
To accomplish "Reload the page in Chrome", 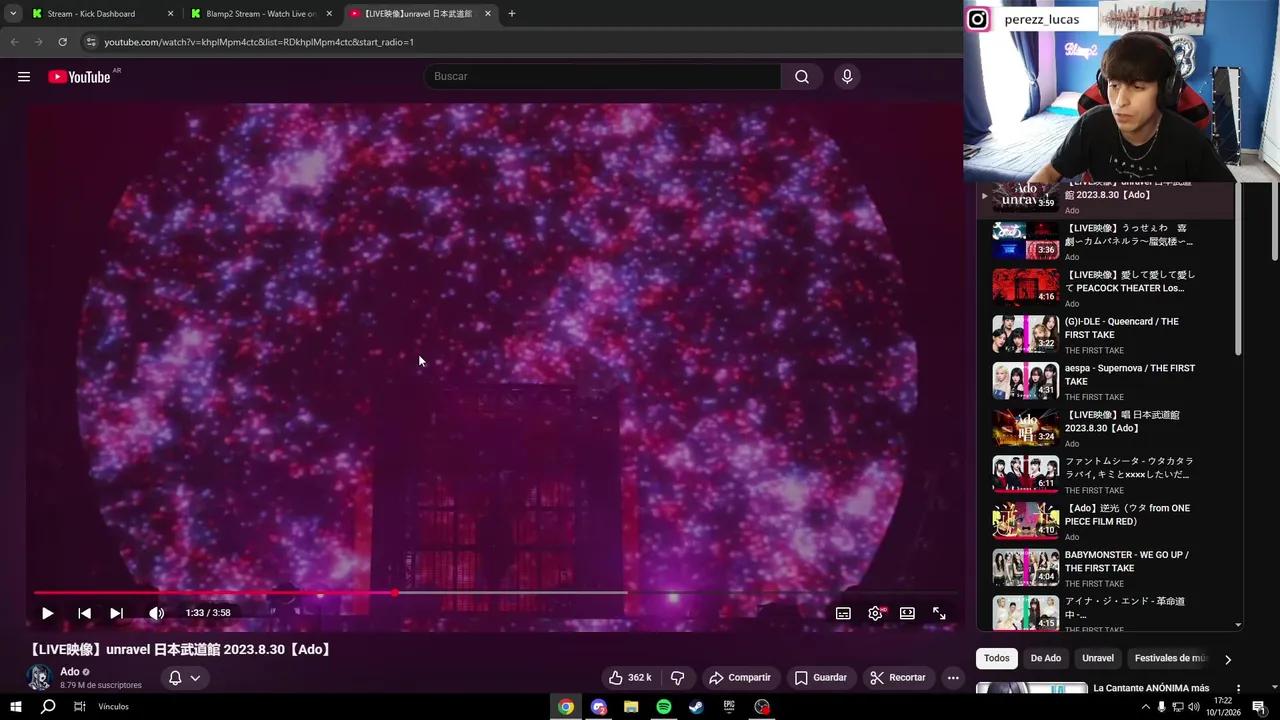I will click(x=62, y=42).
